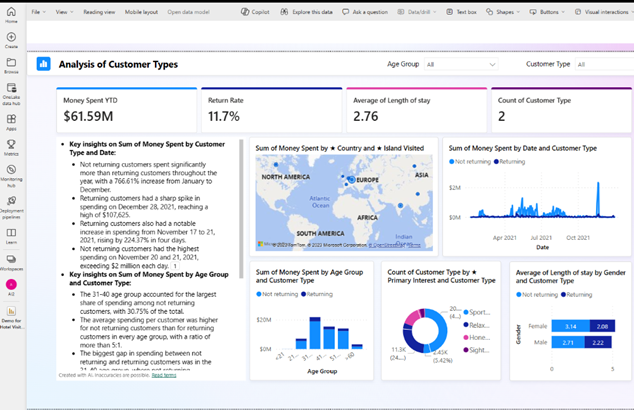Open the Browse folder icon
The height and width of the screenshot is (410, 634).
pyautogui.click(x=11, y=64)
